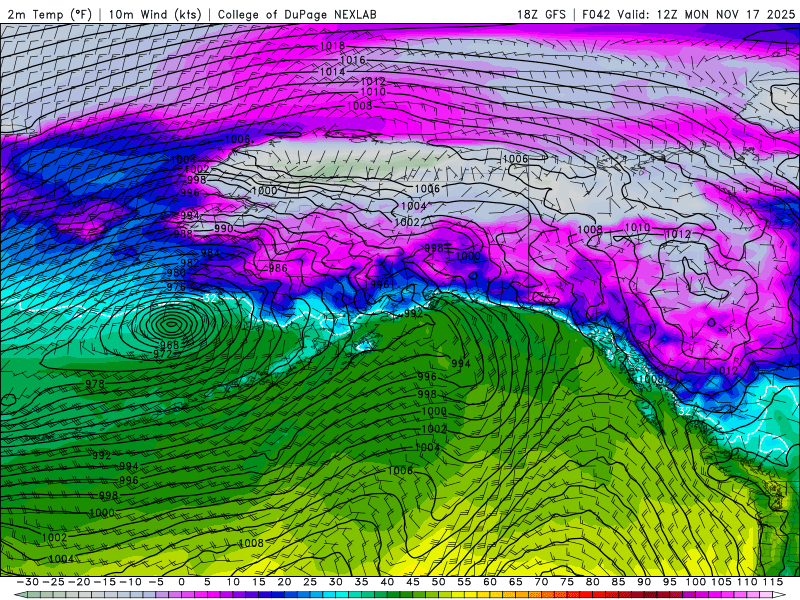The height and width of the screenshot is (600, 800).
Task: Click the 990 contour label
Action: pos(223,229)
